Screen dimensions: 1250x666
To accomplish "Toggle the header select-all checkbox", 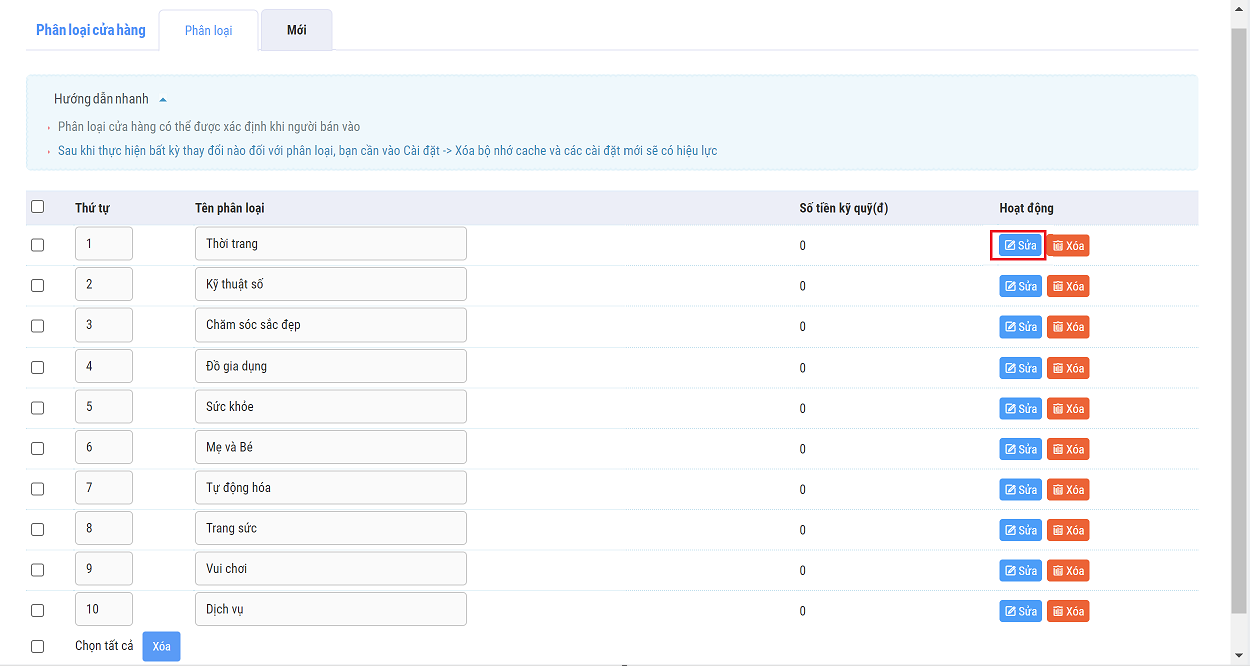I will [x=38, y=207].
